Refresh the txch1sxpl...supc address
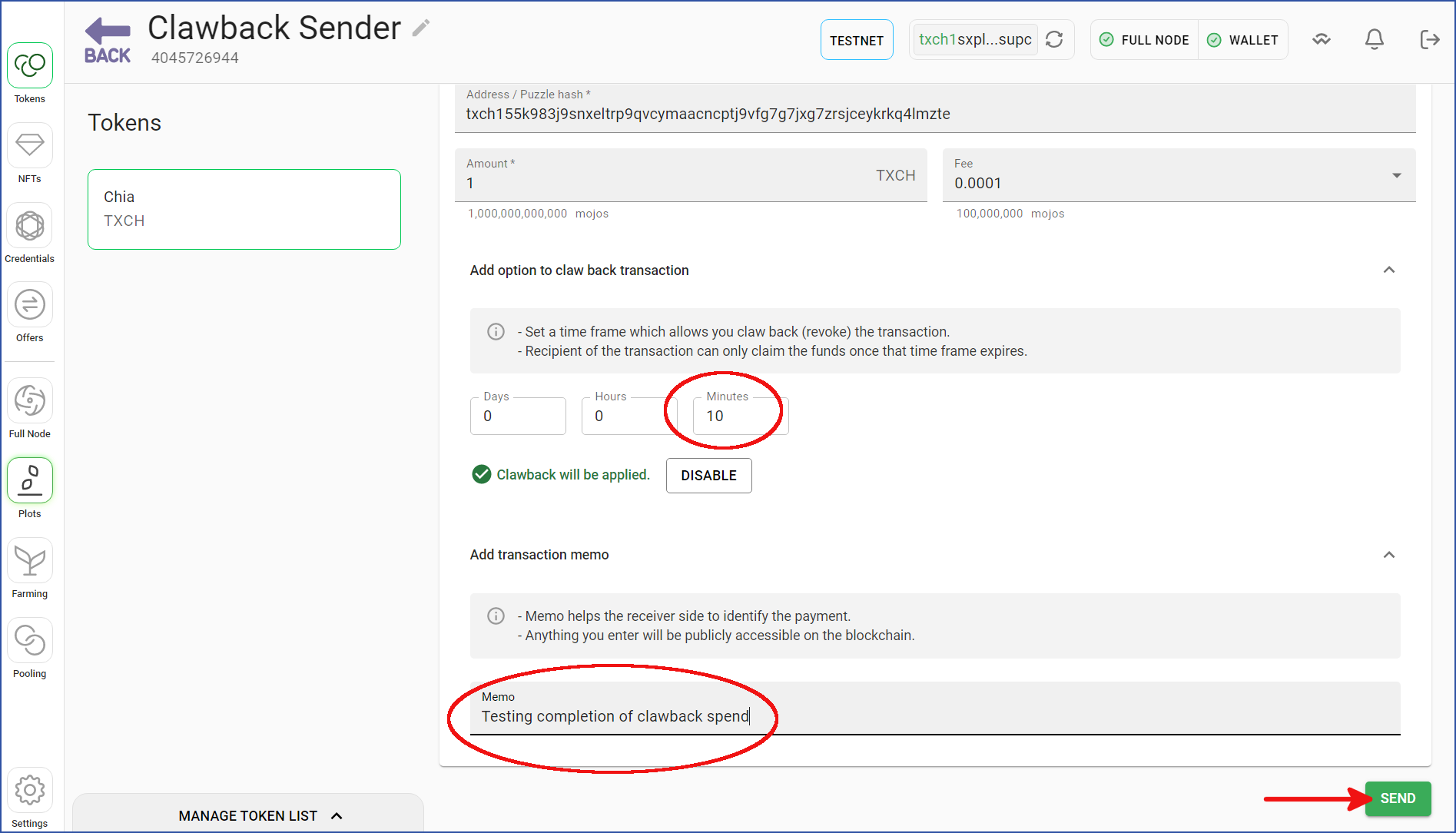The image size is (1456, 833). (x=1054, y=39)
